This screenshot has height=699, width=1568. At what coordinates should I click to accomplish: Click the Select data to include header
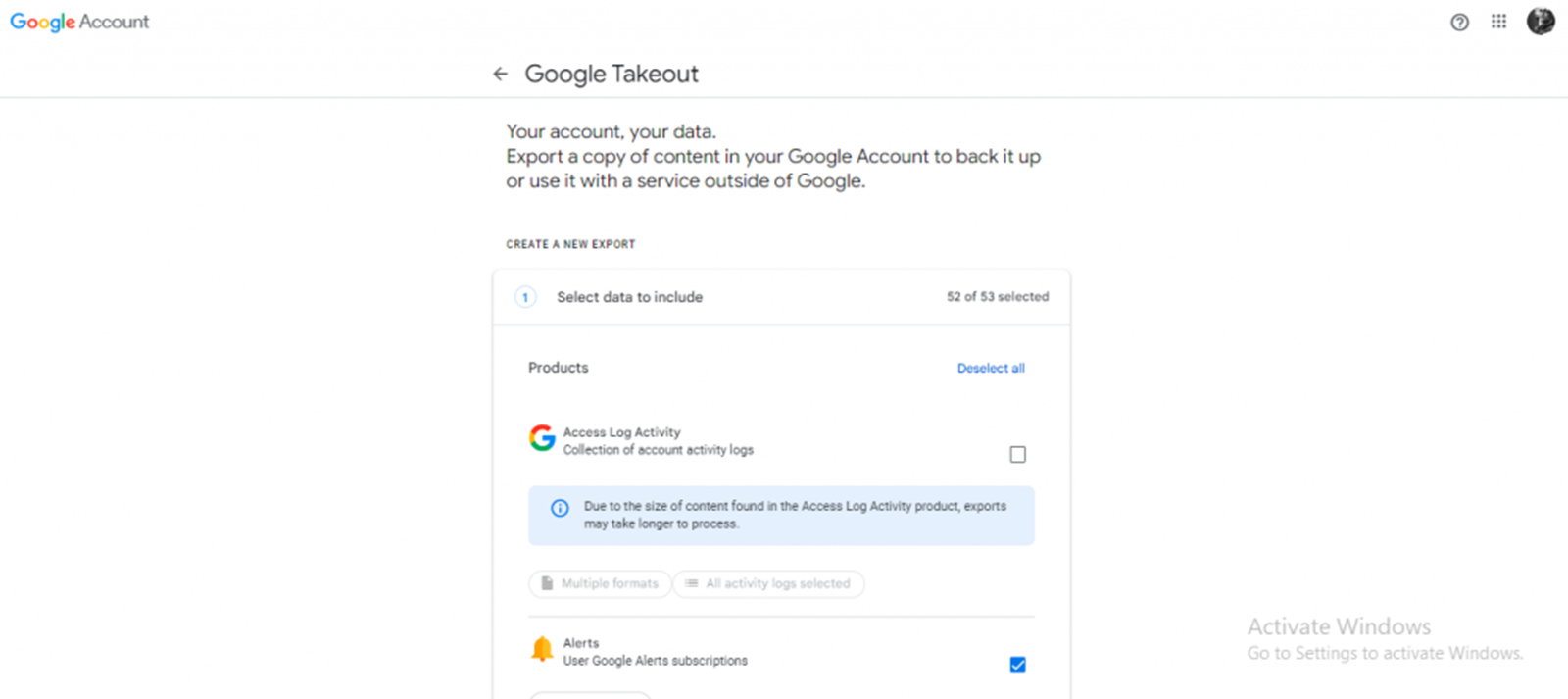629,297
